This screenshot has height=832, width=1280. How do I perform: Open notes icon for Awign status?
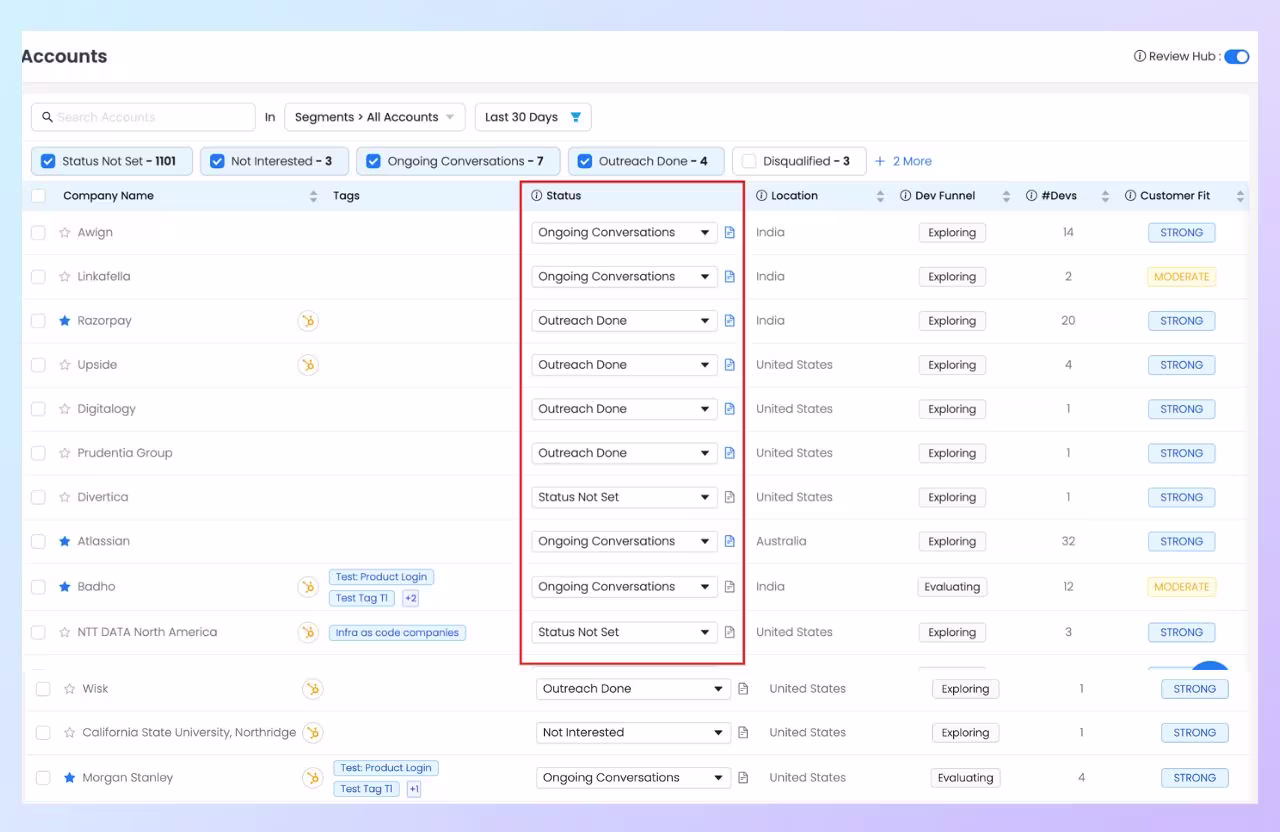click(x=730, y=233)
